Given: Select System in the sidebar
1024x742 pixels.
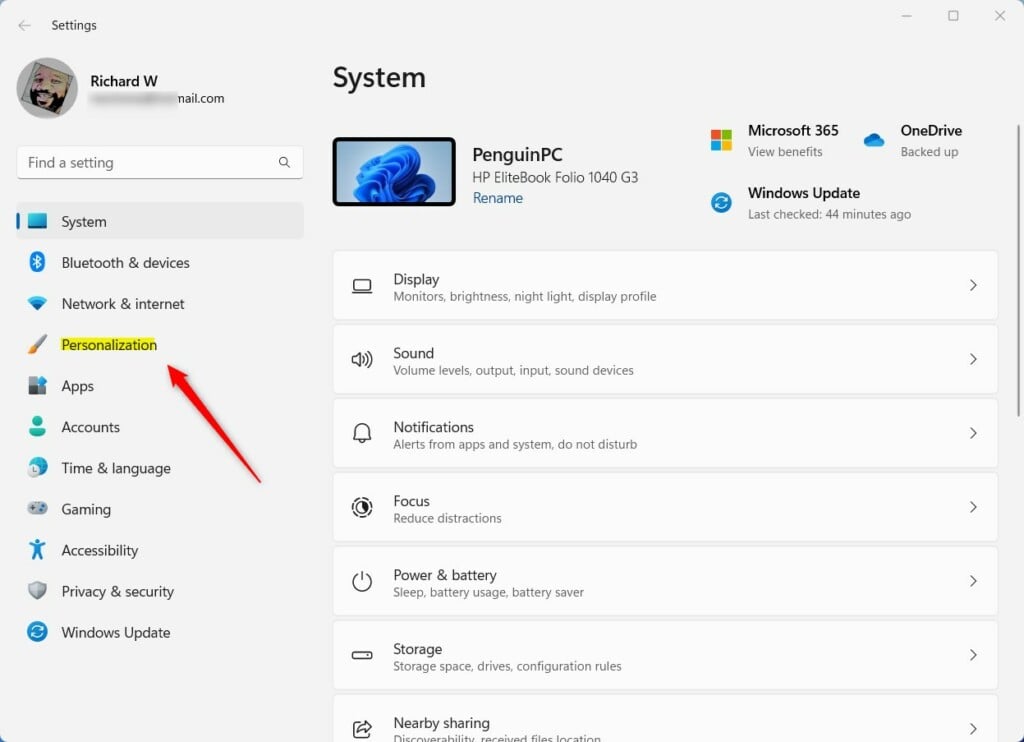Looking at the screenshot, I should tap(160, 221).
